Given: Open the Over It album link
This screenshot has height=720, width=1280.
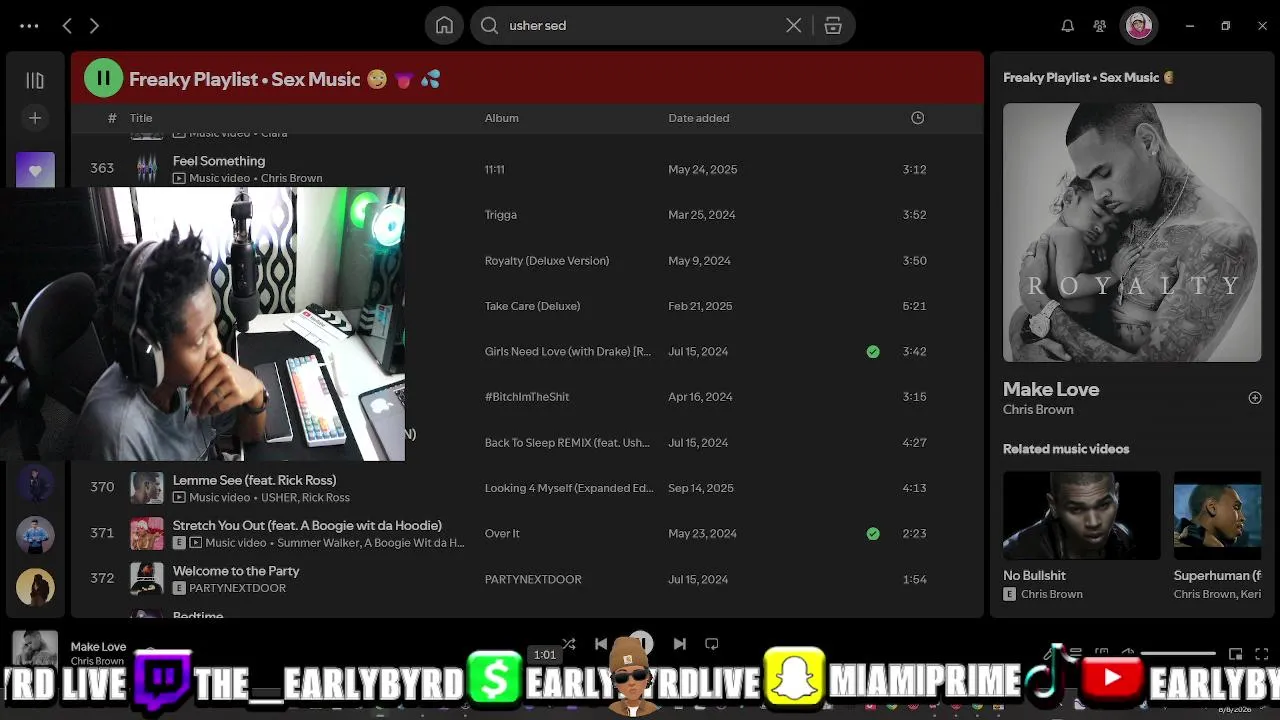Looking at the screenshot, I should (x=502, y=534).
